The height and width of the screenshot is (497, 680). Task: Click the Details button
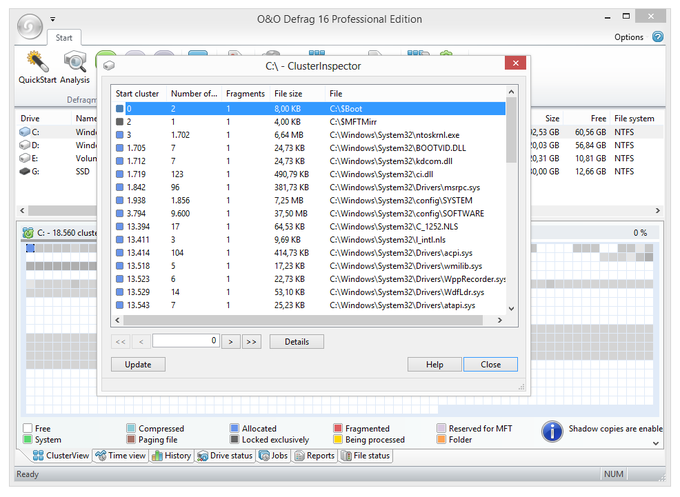tap(297, 342)
